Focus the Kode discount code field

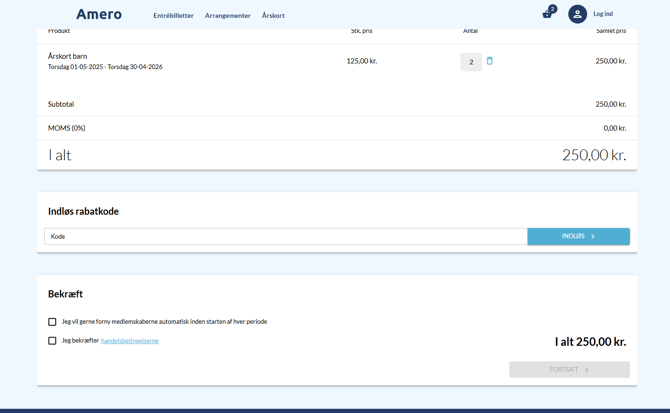pyautogui.click(x=285, y=237)
